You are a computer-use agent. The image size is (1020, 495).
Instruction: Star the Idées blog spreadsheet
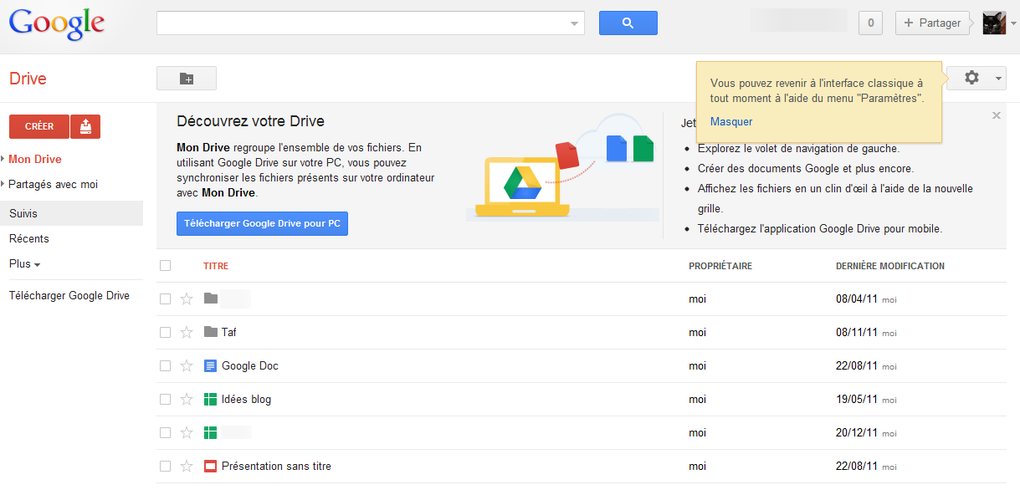pos(187,399)
